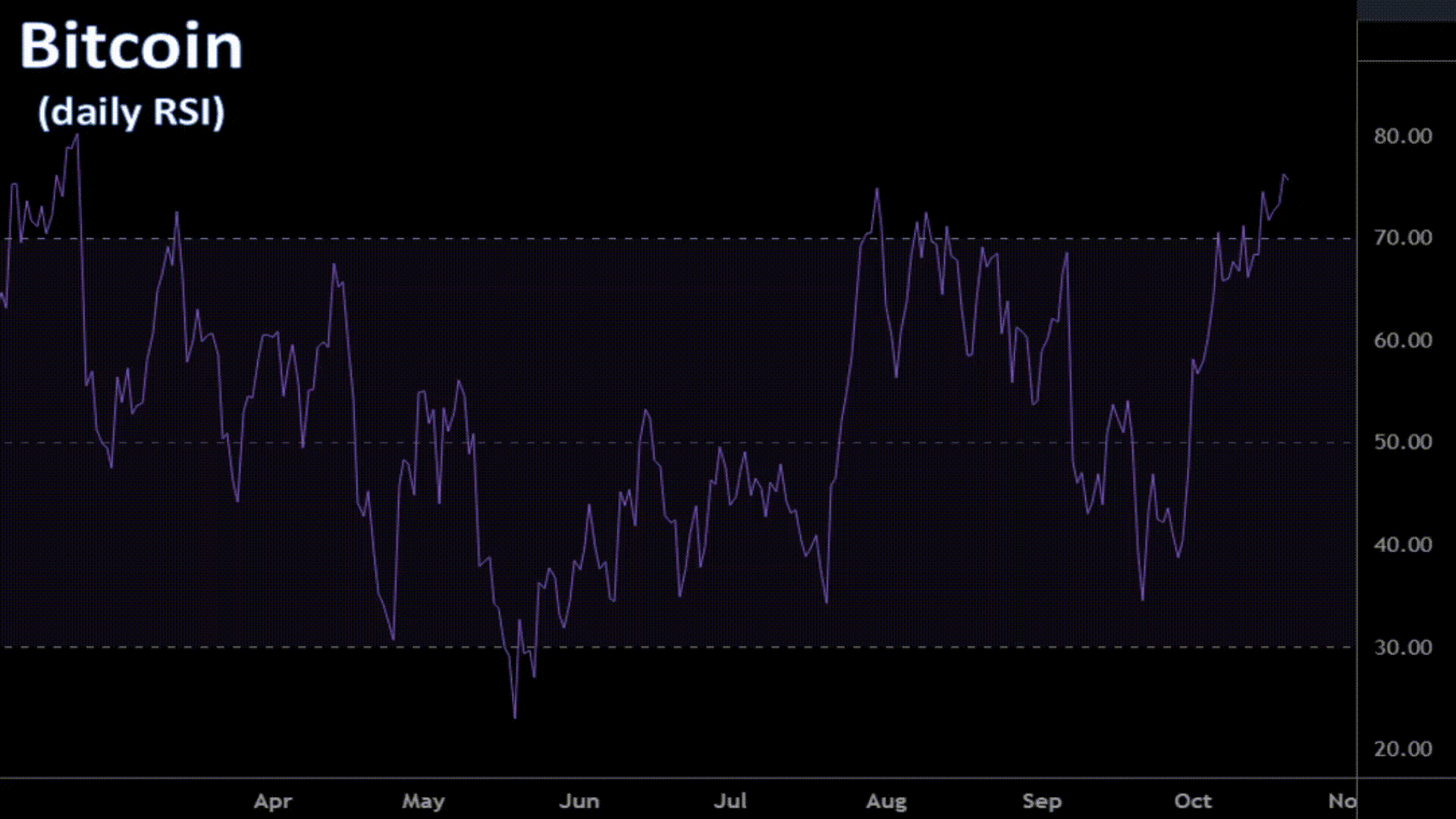Click the 20.00 axis label
1456x819 pixels.
pos(1402,749)
